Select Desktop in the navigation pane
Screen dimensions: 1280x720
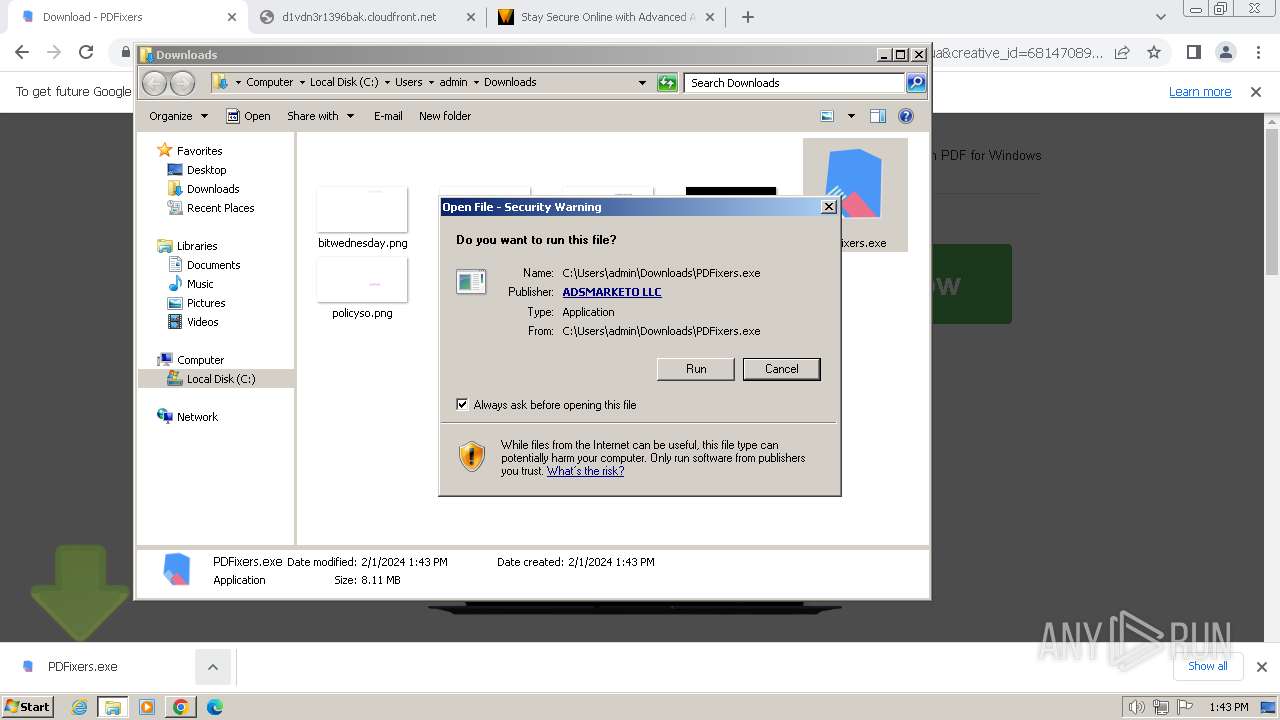click(197, 170)
